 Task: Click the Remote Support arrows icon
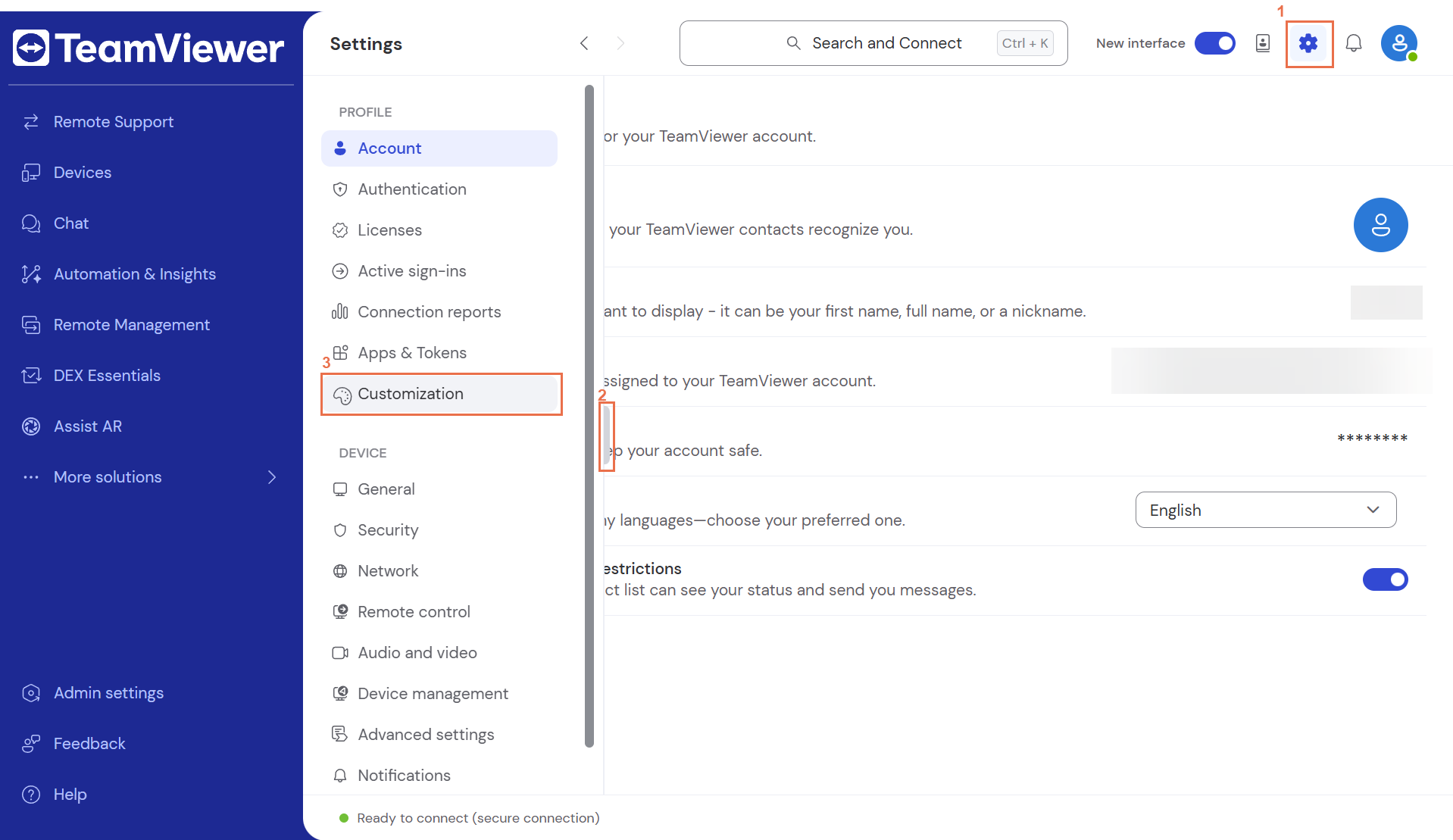31,122
